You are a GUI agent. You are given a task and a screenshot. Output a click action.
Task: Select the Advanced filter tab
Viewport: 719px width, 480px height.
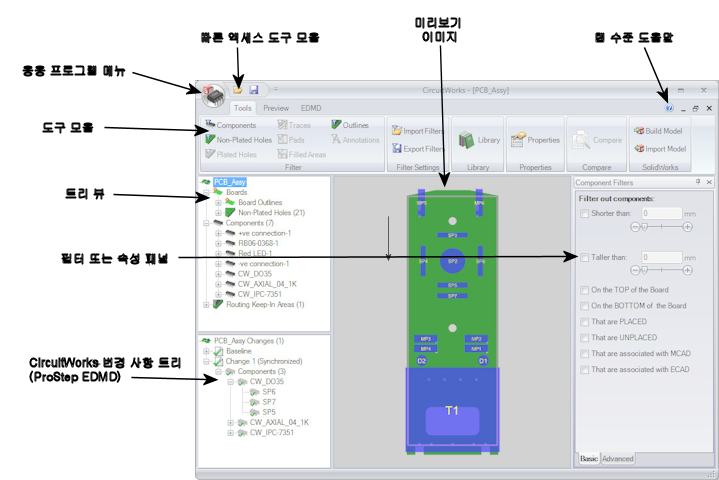pyautogui.click(x=618, y=458)
